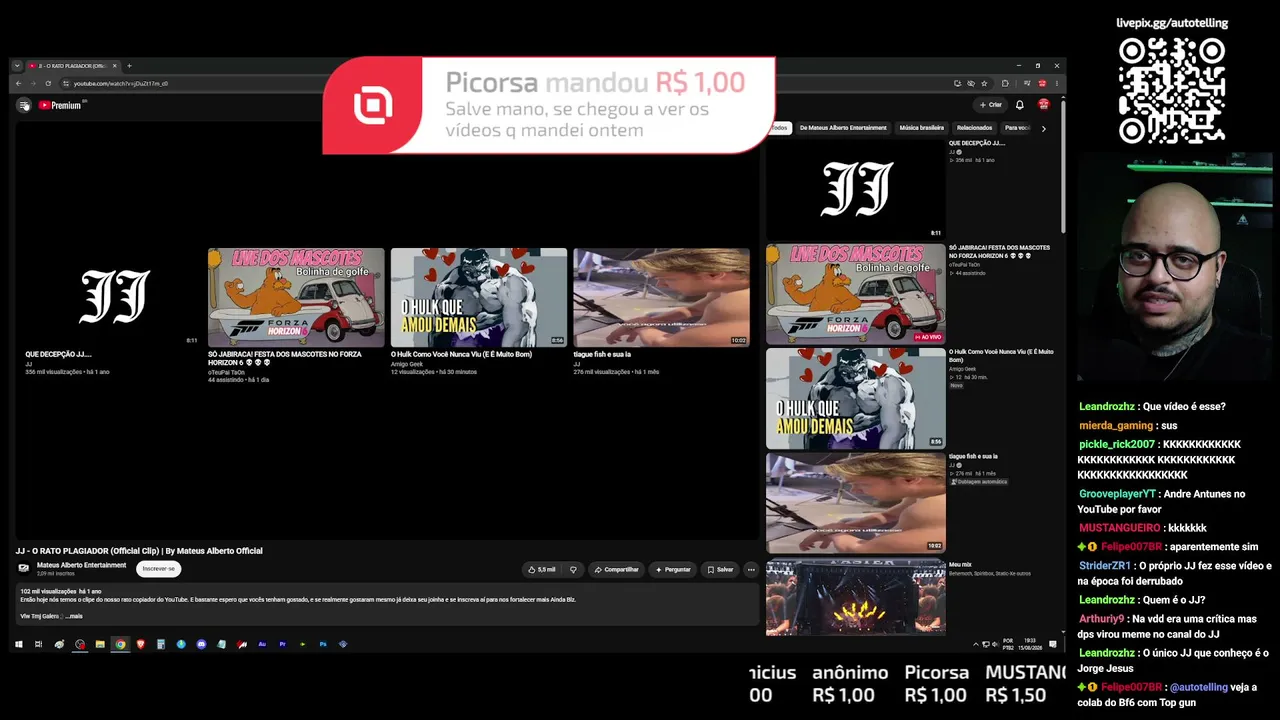Open Discord from the taskbar
This screenshot has width=1280, height=720.
201,644
